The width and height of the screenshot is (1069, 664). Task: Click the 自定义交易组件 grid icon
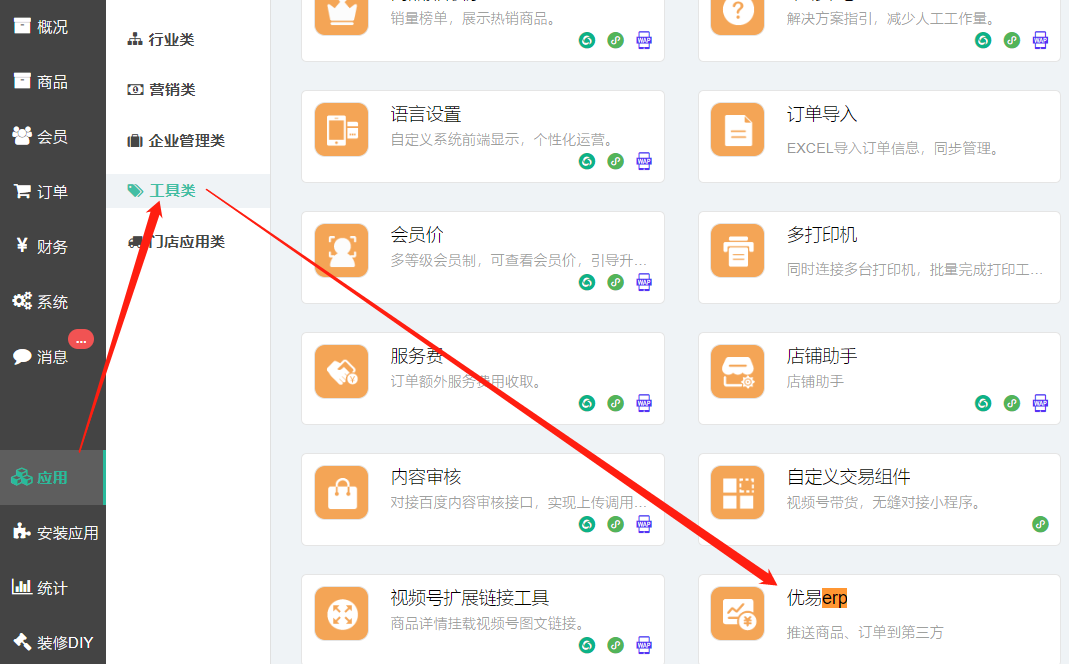point(738,492)
